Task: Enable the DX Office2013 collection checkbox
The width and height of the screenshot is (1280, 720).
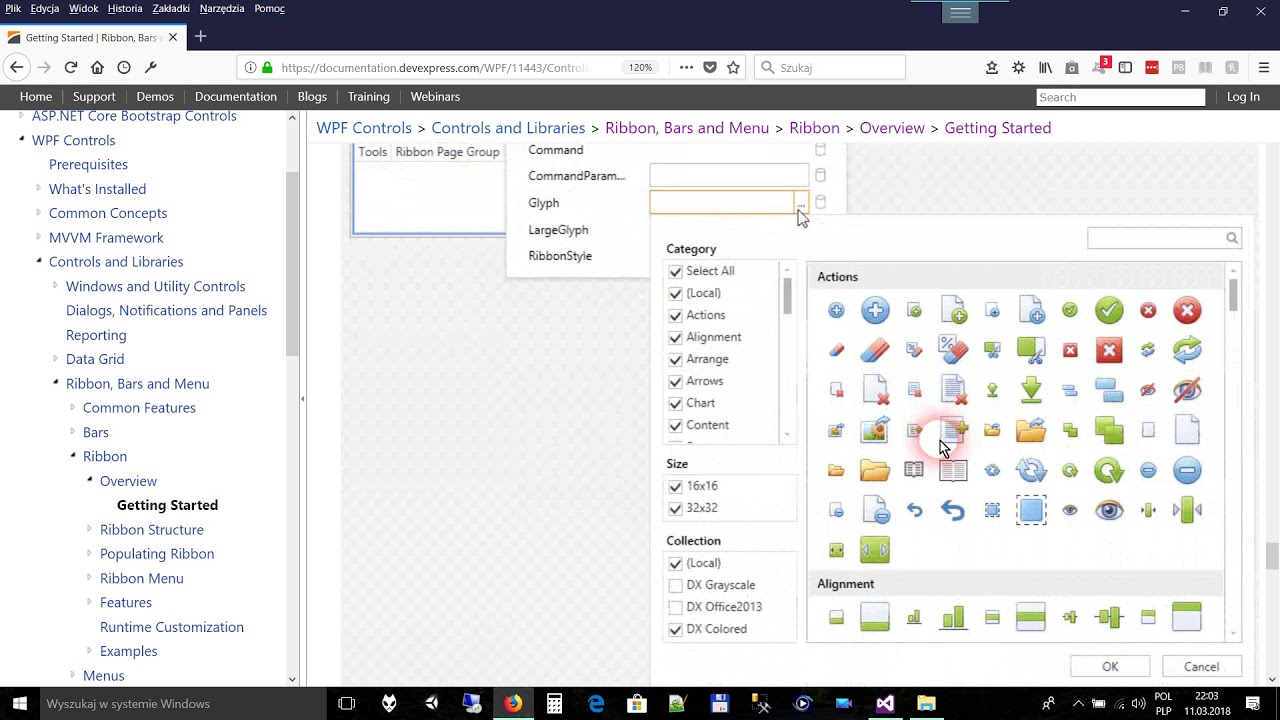Action: (675, 607)
